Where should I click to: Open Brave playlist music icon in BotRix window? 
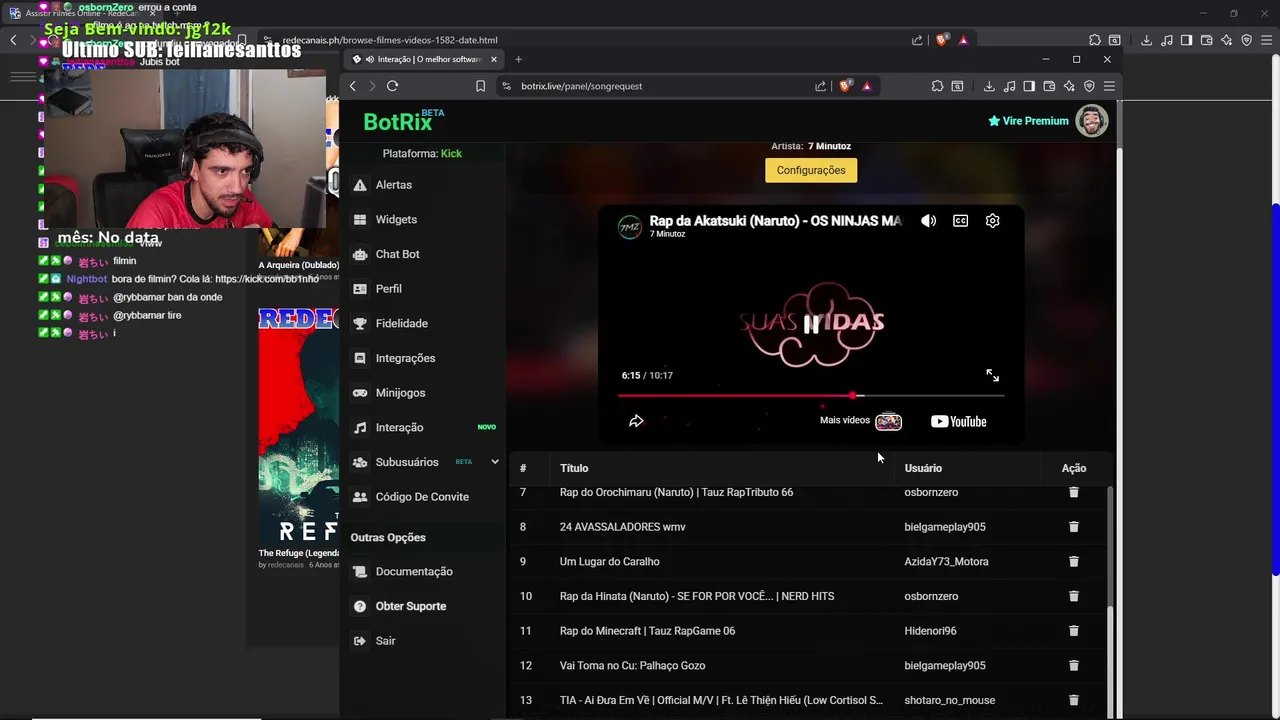1009,86
